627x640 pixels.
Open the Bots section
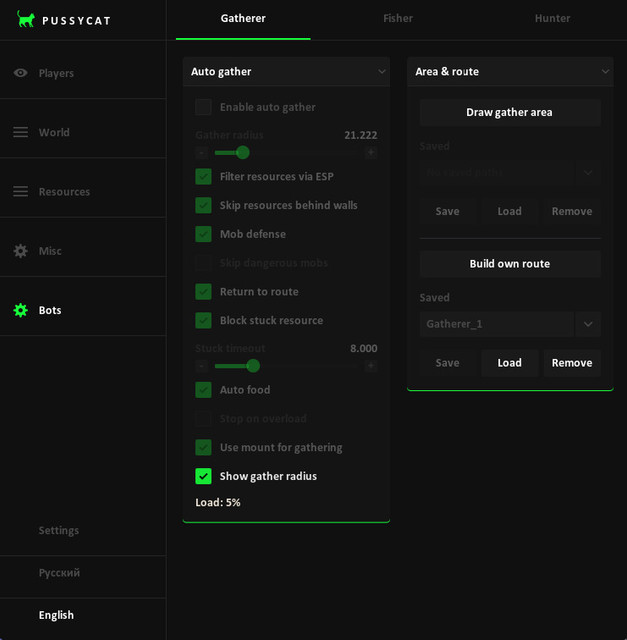coord(83,310)
